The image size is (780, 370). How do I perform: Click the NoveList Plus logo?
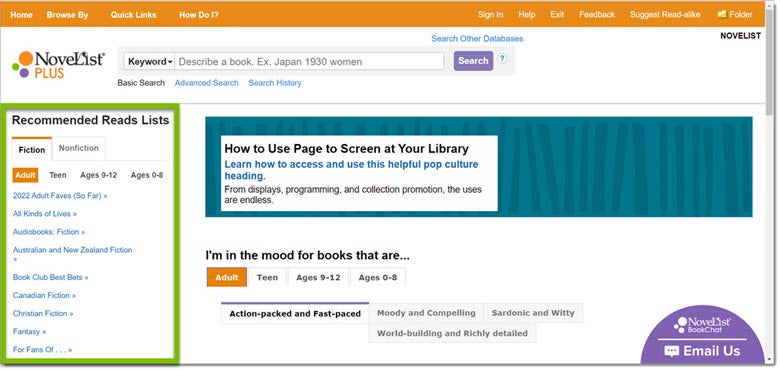(58, 65)
